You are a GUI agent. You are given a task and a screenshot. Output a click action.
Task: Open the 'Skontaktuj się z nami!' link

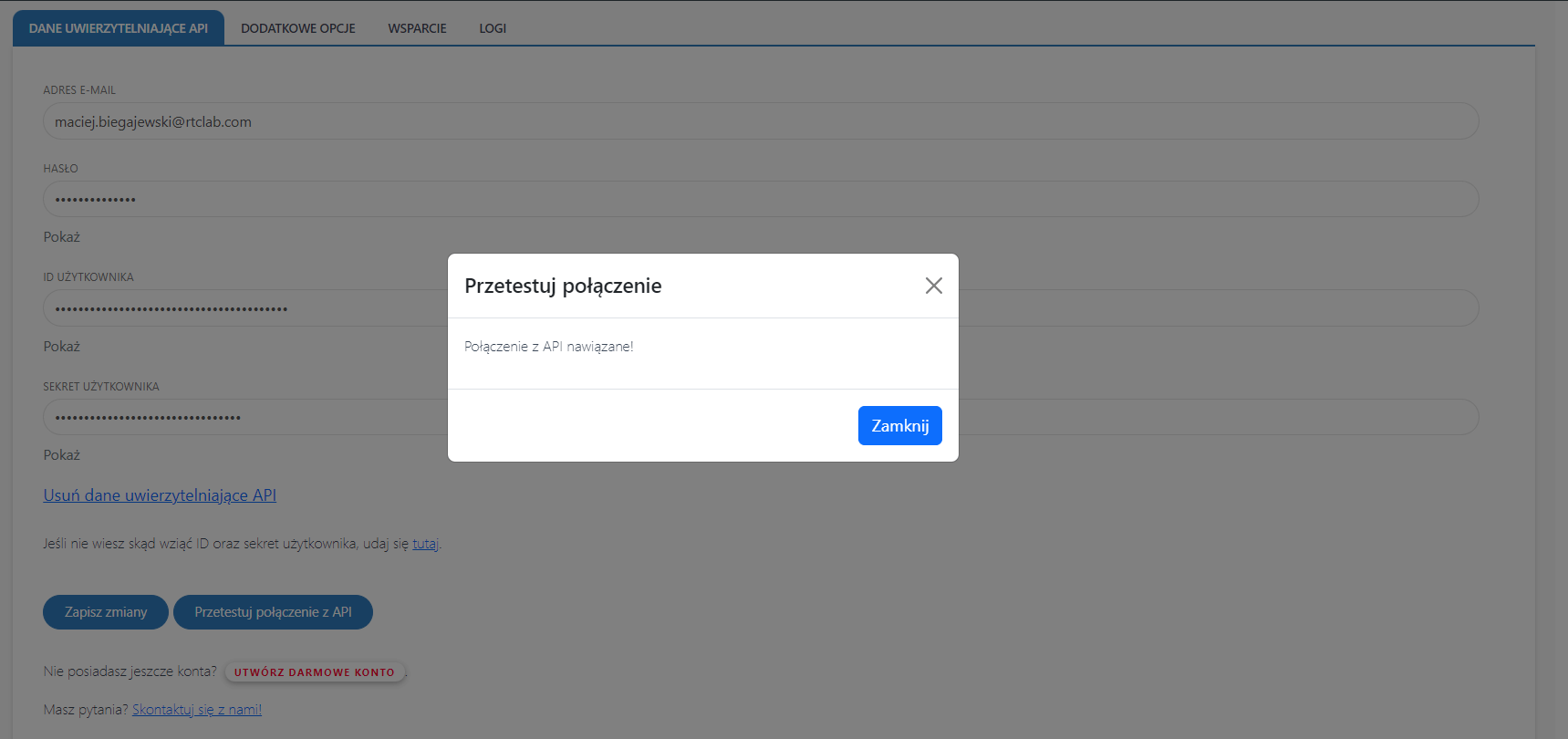click(x=197, y=710)
